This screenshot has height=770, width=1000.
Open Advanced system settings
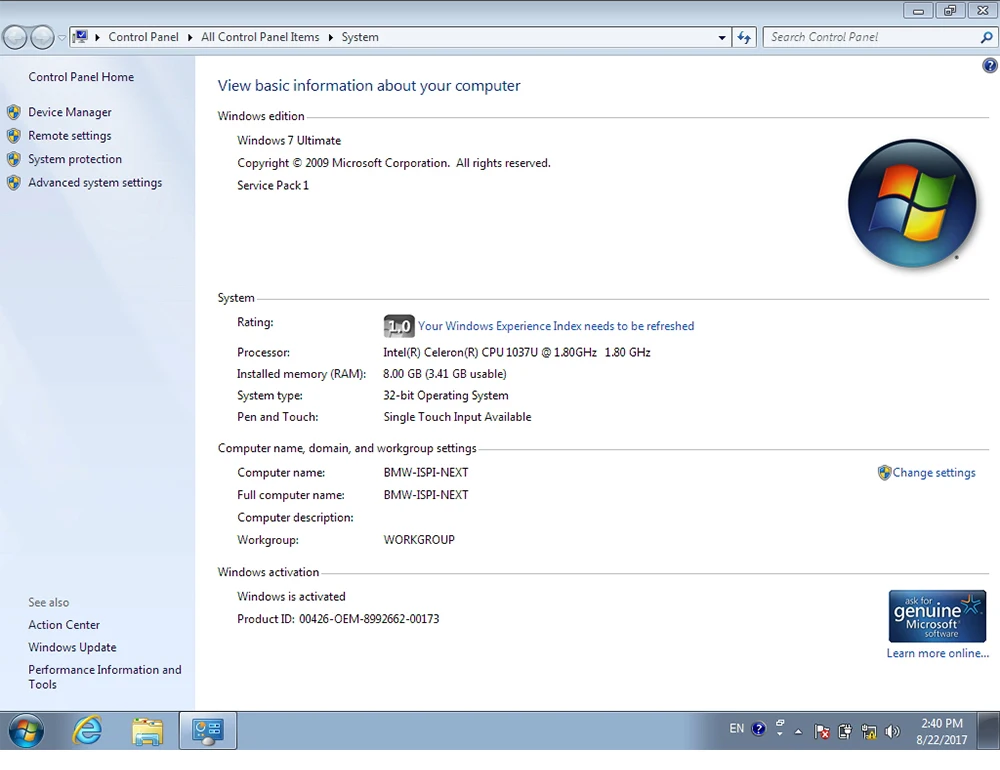[95, 182]
